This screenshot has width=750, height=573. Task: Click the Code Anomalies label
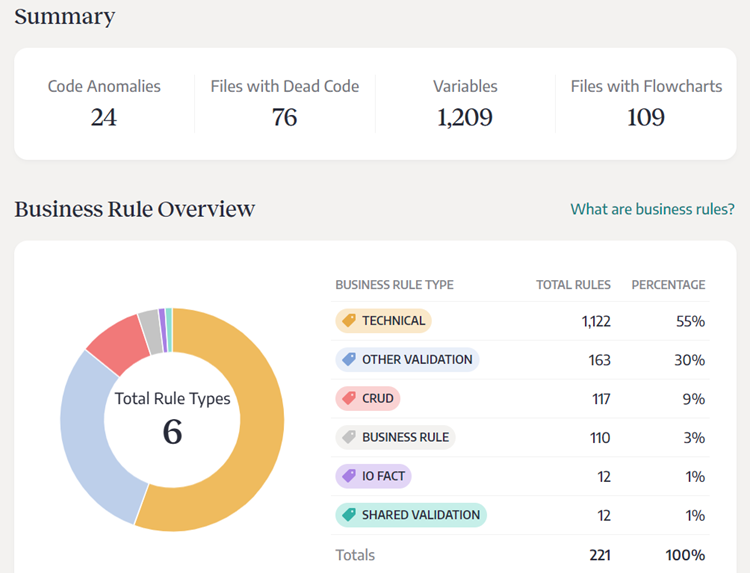[x=104, y=86]
